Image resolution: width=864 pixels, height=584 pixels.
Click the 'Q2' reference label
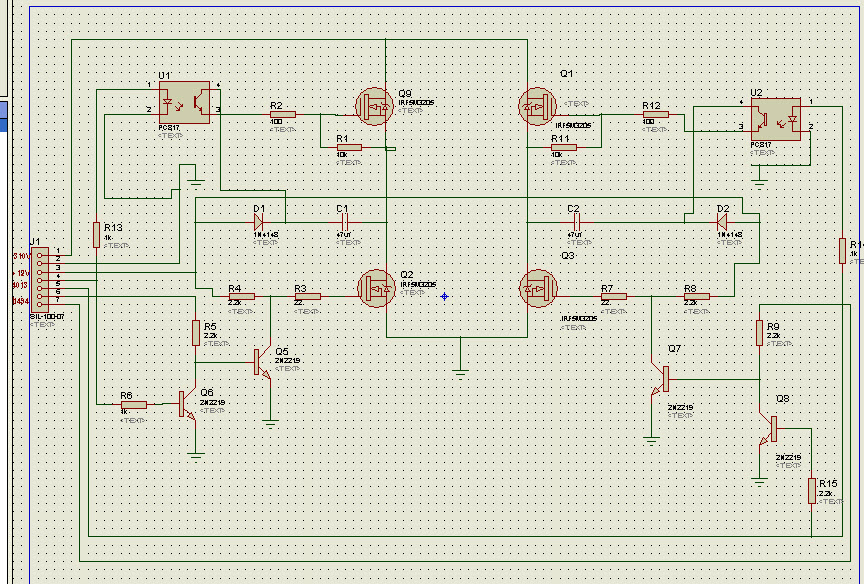click(x=407, y=275)
